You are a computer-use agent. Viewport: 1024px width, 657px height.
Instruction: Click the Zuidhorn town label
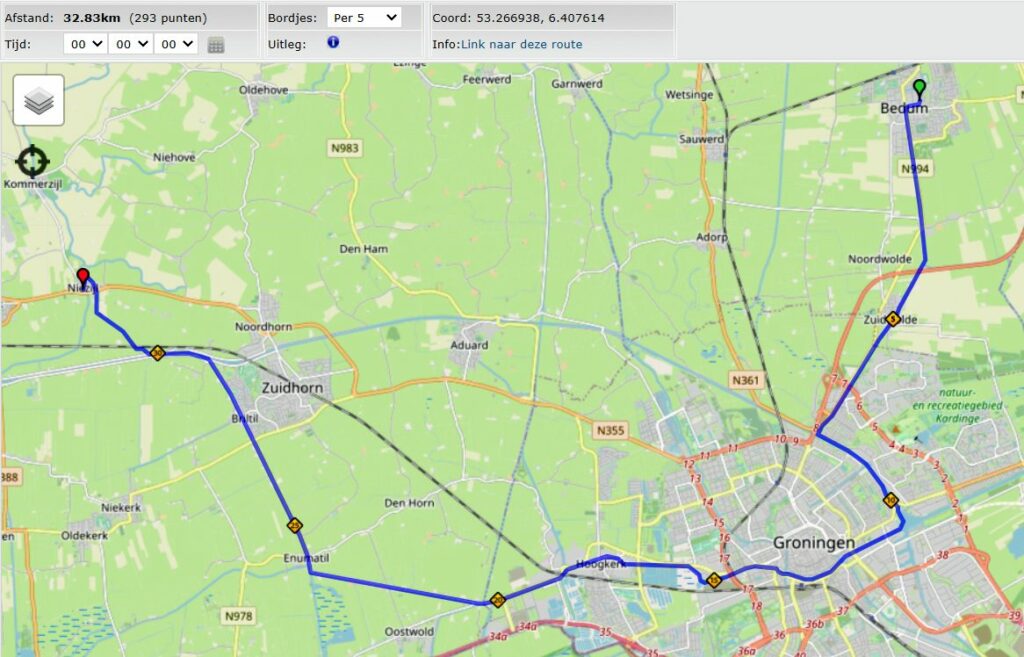pos(292,387)
